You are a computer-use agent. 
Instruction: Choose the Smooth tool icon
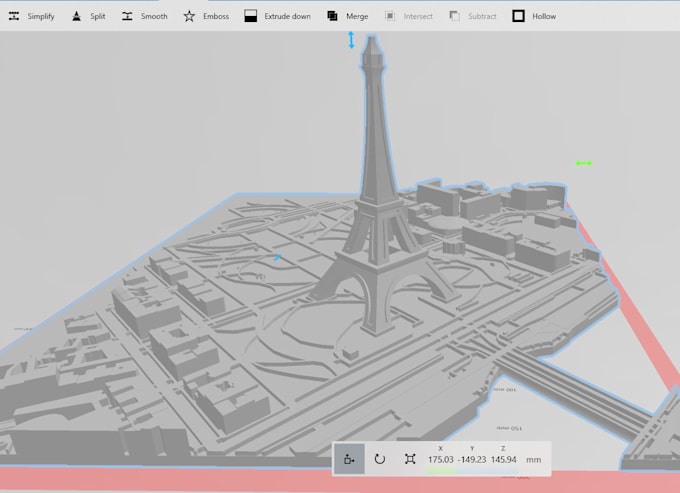pos(127,16)
